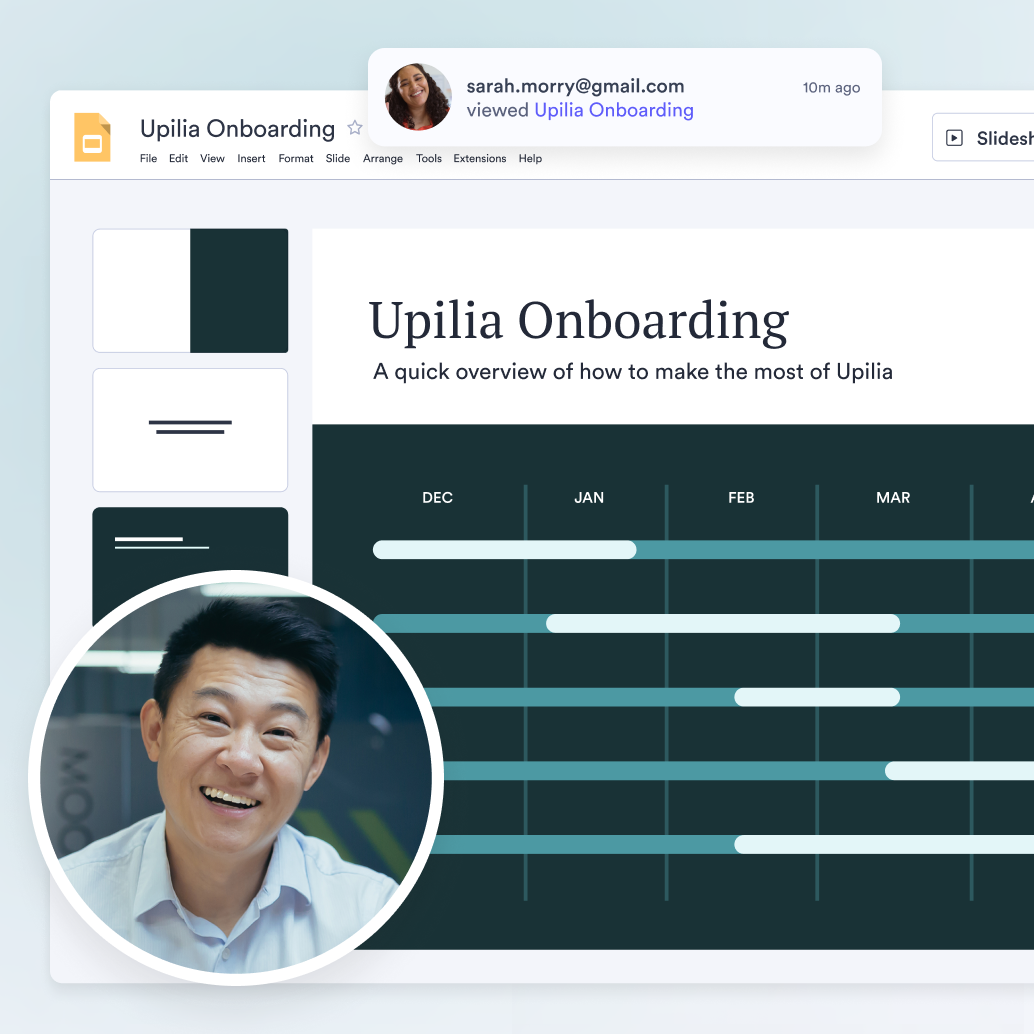This screenshot has width=1034, height=1034.
Task: Star the Upilia Onboarding presentation
Action: coord(355,128)
